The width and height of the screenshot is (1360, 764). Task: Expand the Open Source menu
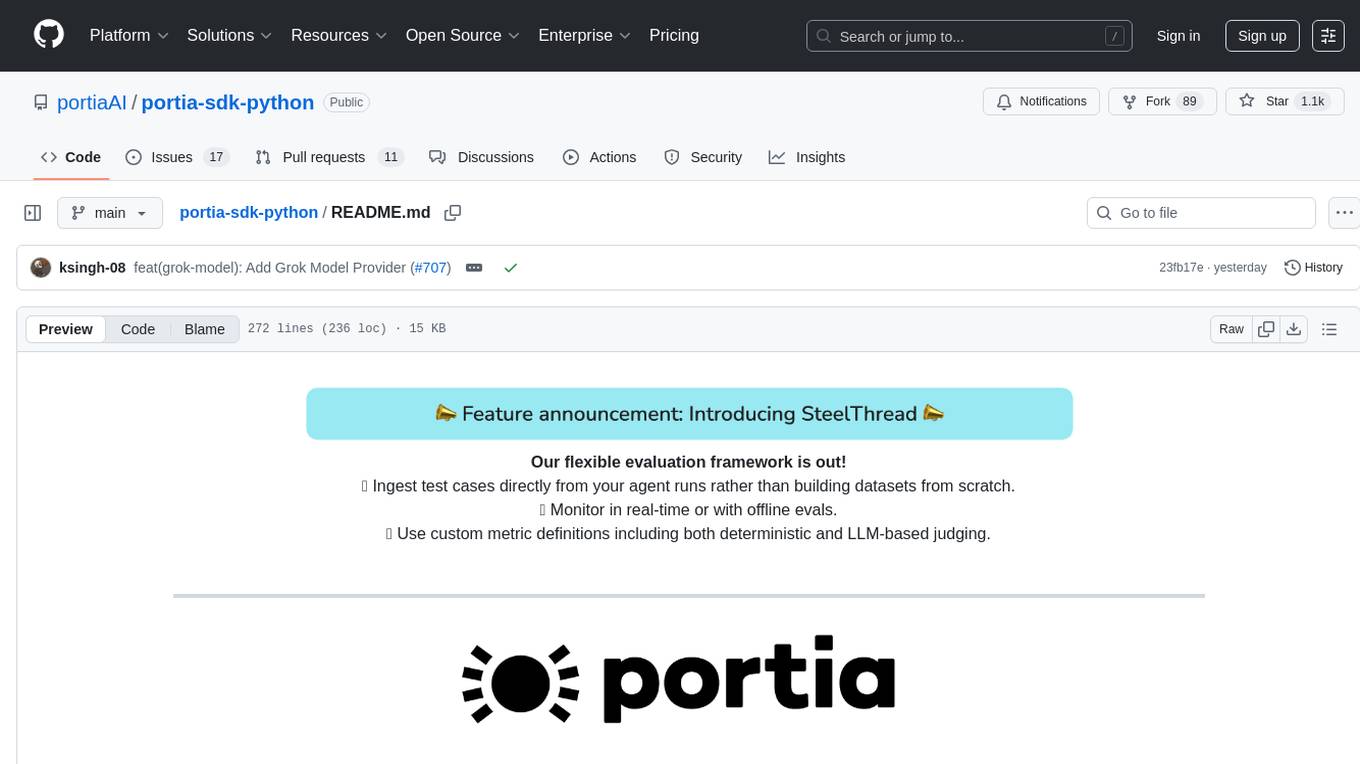pos(463,35)
